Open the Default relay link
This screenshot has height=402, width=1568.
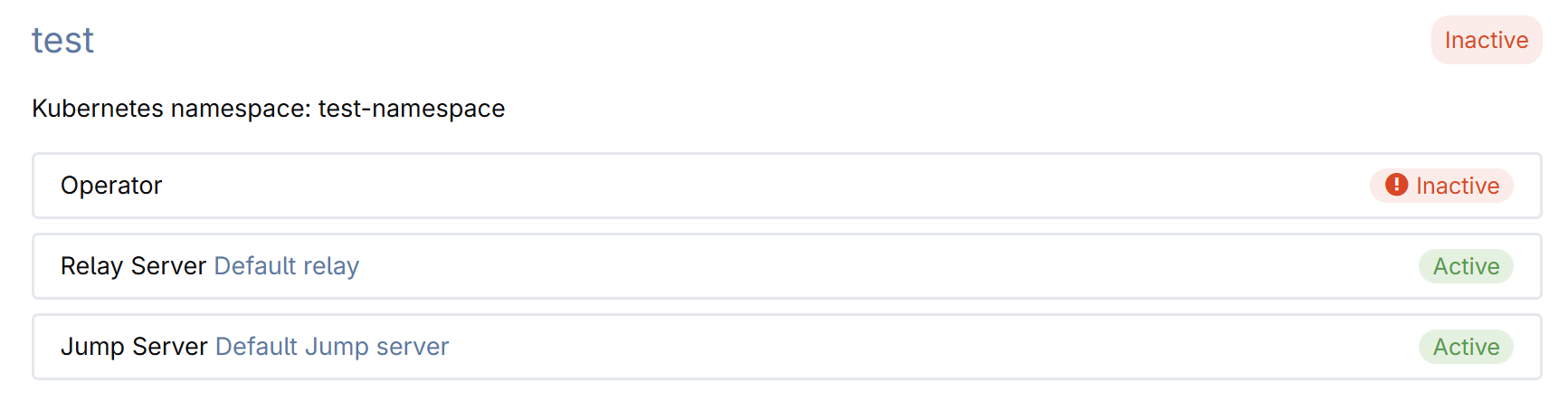pyautogui.click(x=286, y=266)
